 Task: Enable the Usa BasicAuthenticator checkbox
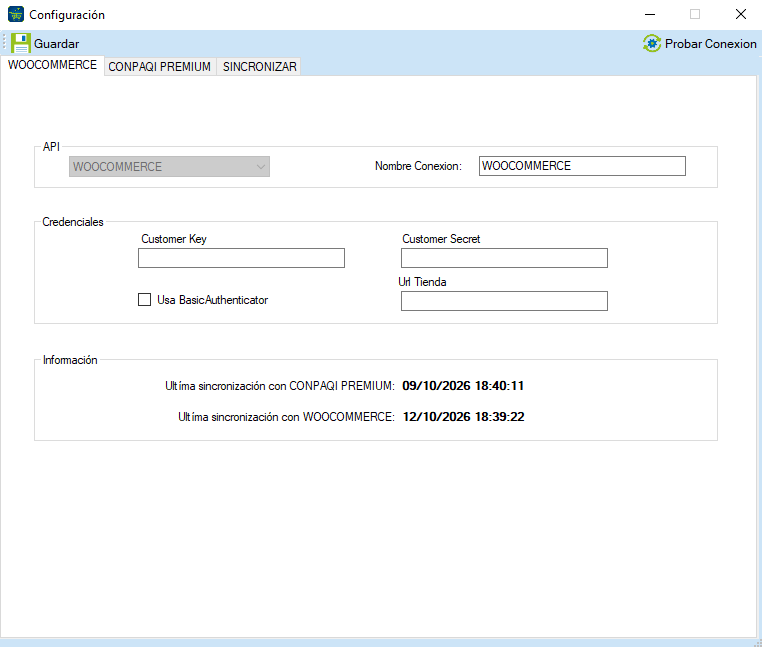[x=144, y=299]
